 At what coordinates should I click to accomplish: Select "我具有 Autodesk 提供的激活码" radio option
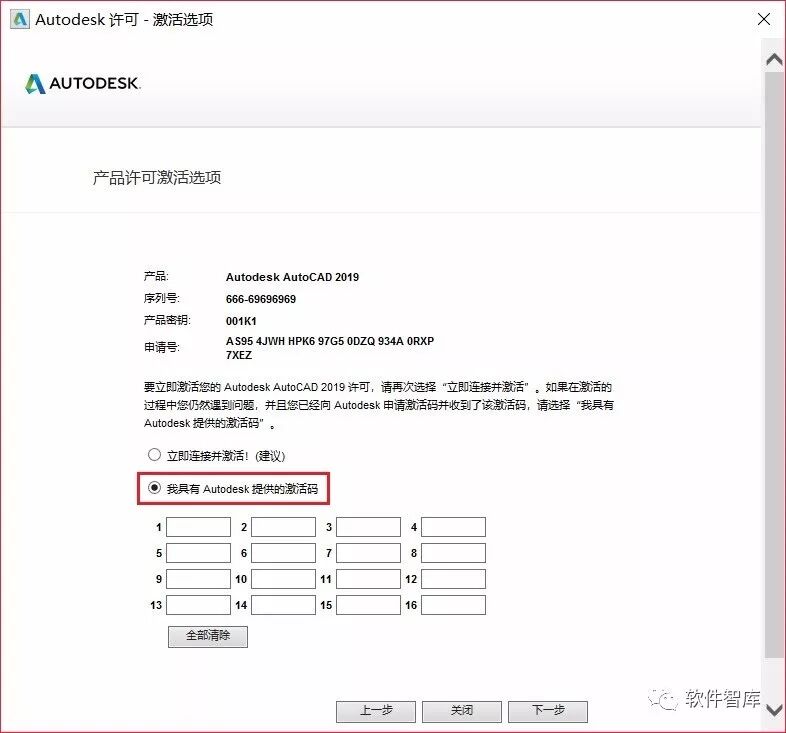pos(154,488)
